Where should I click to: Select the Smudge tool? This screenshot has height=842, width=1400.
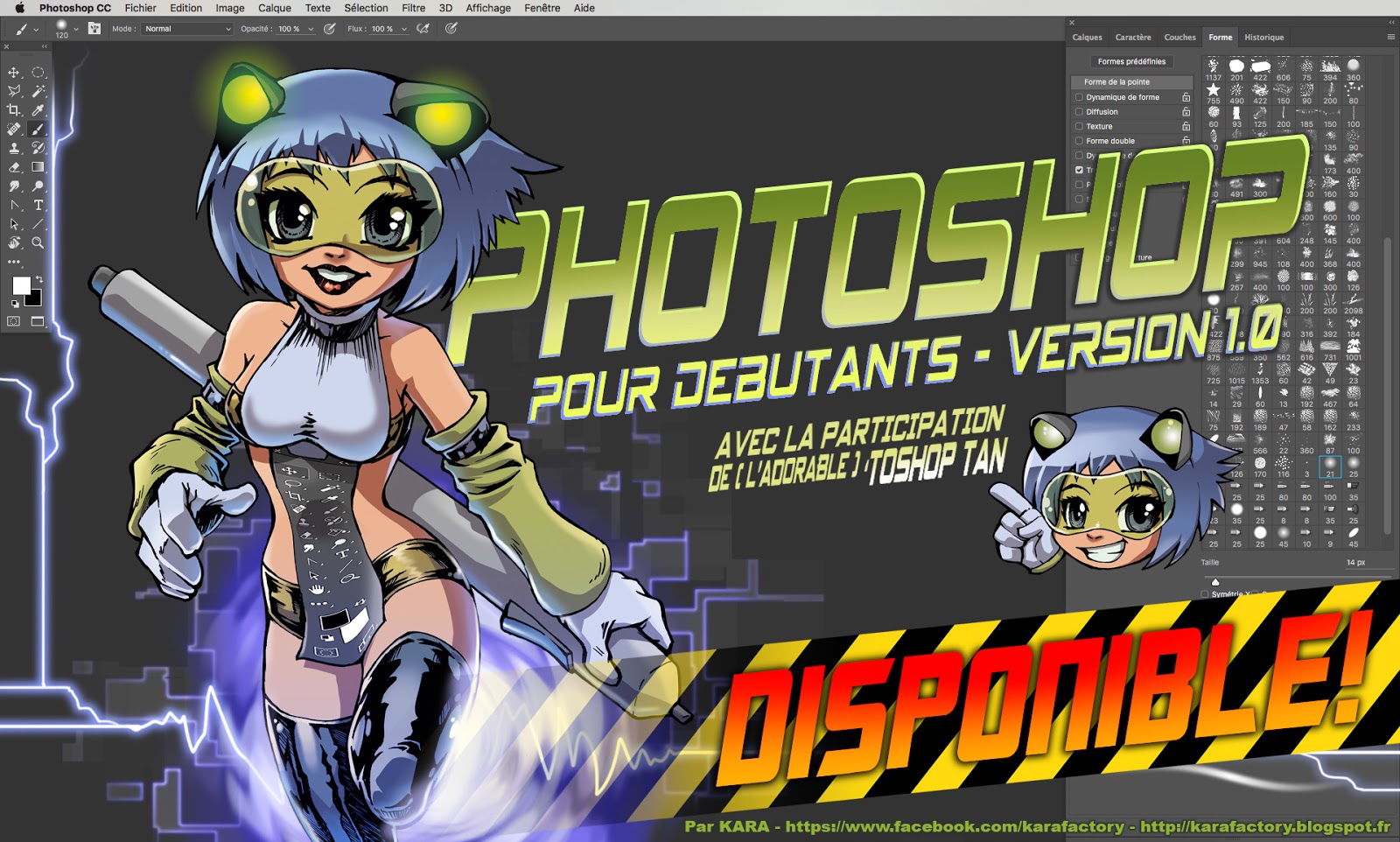pos(14,186)
